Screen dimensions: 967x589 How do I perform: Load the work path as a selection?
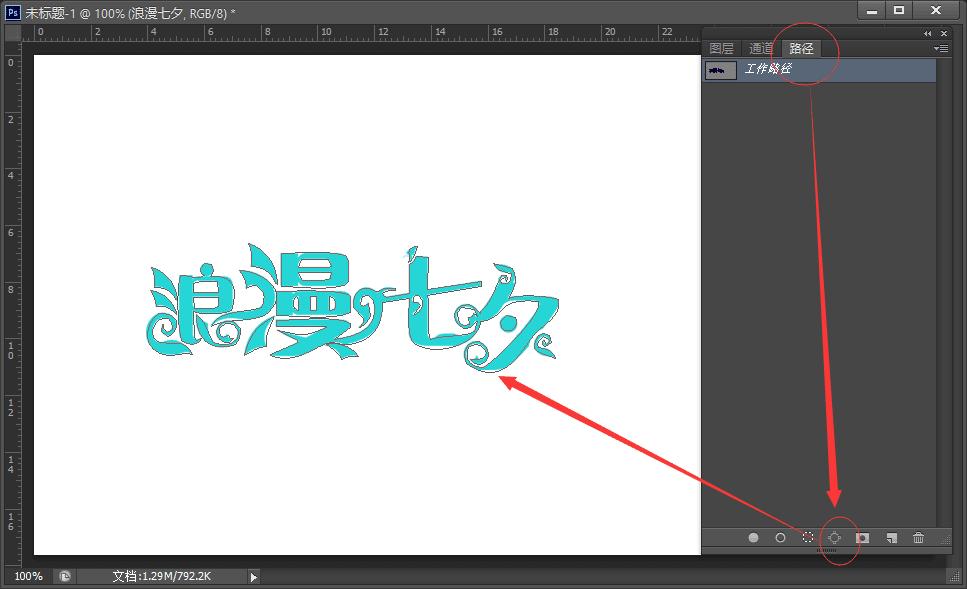pyautogui.click(x=808, y=537)
